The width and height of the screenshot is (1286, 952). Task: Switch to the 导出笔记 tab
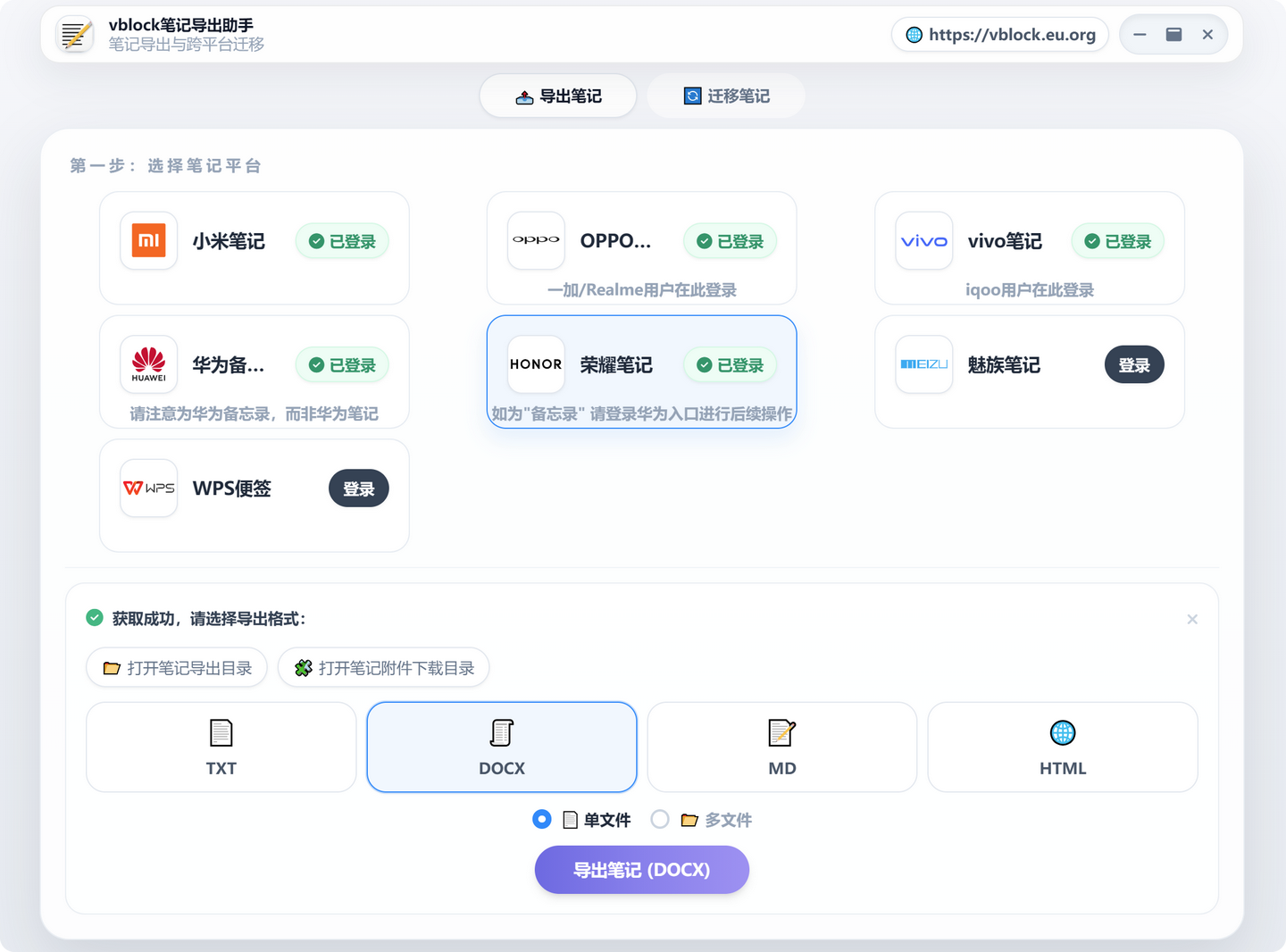click(558, 96)
